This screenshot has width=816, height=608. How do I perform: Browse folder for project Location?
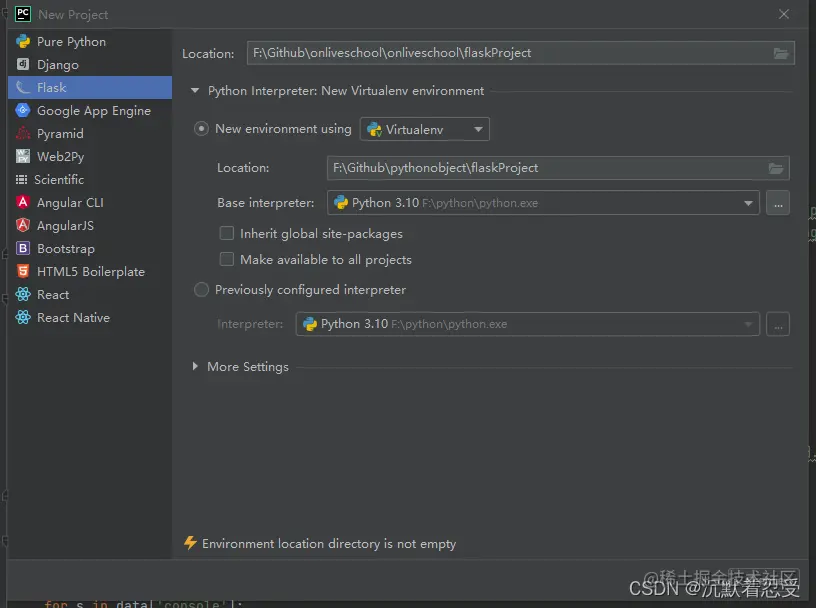click(781, 53)
